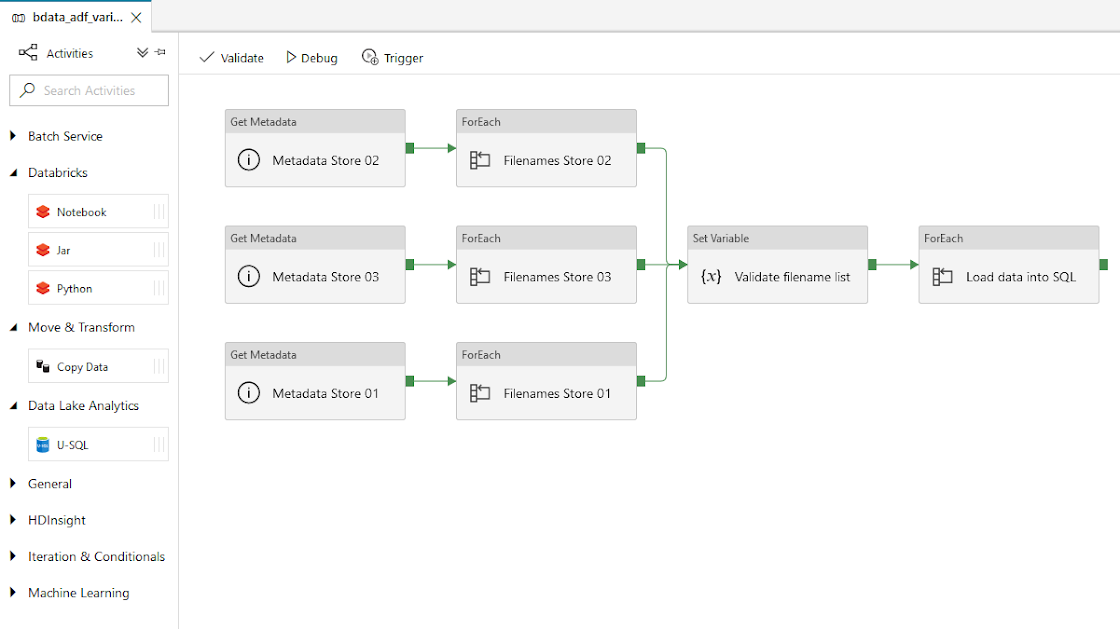Image resolution: width=1120 pixels, height=629 pixels.
Task: Collapse all activities with double-chevron icon
Action: (x=142, y=53)
